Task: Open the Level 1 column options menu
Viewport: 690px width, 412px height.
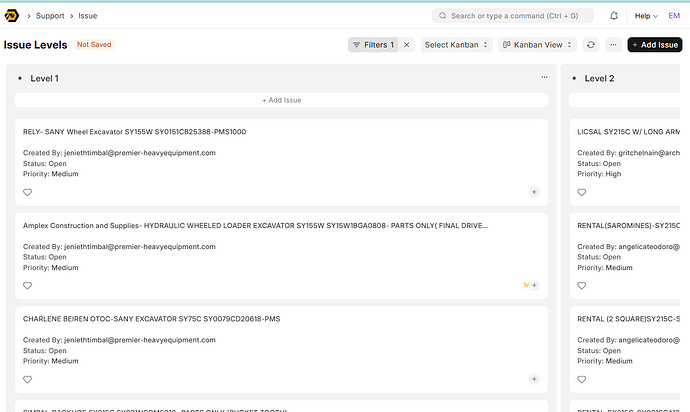Action: click(544, 77)
